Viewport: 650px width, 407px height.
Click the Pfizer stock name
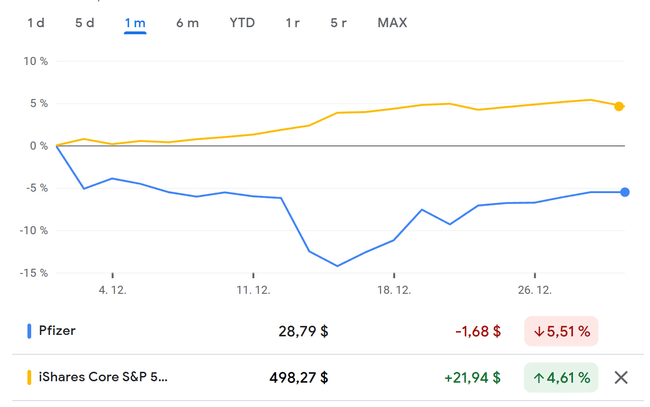coord(57,330)
